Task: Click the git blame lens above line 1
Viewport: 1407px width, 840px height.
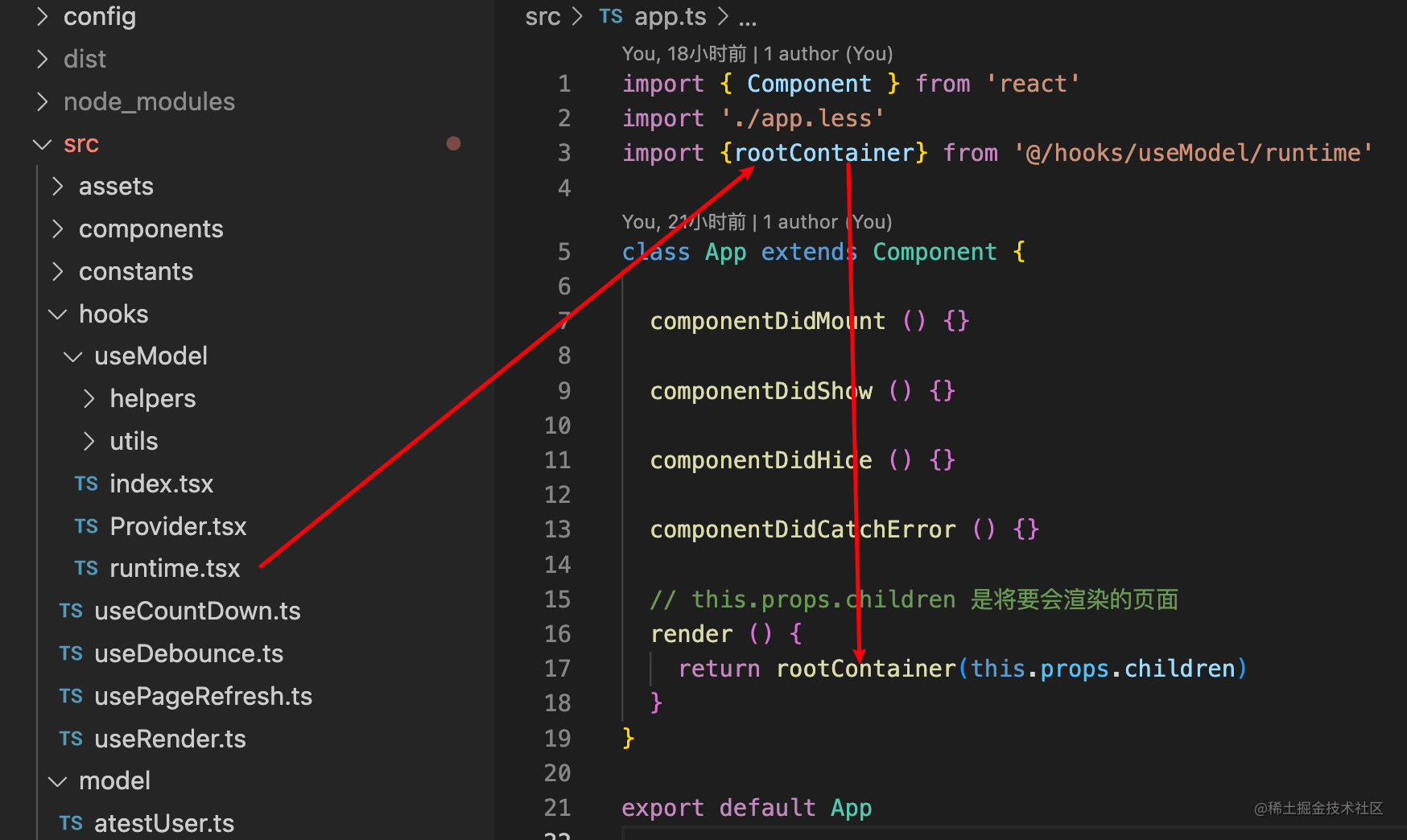Action: (x=757, y=54)
